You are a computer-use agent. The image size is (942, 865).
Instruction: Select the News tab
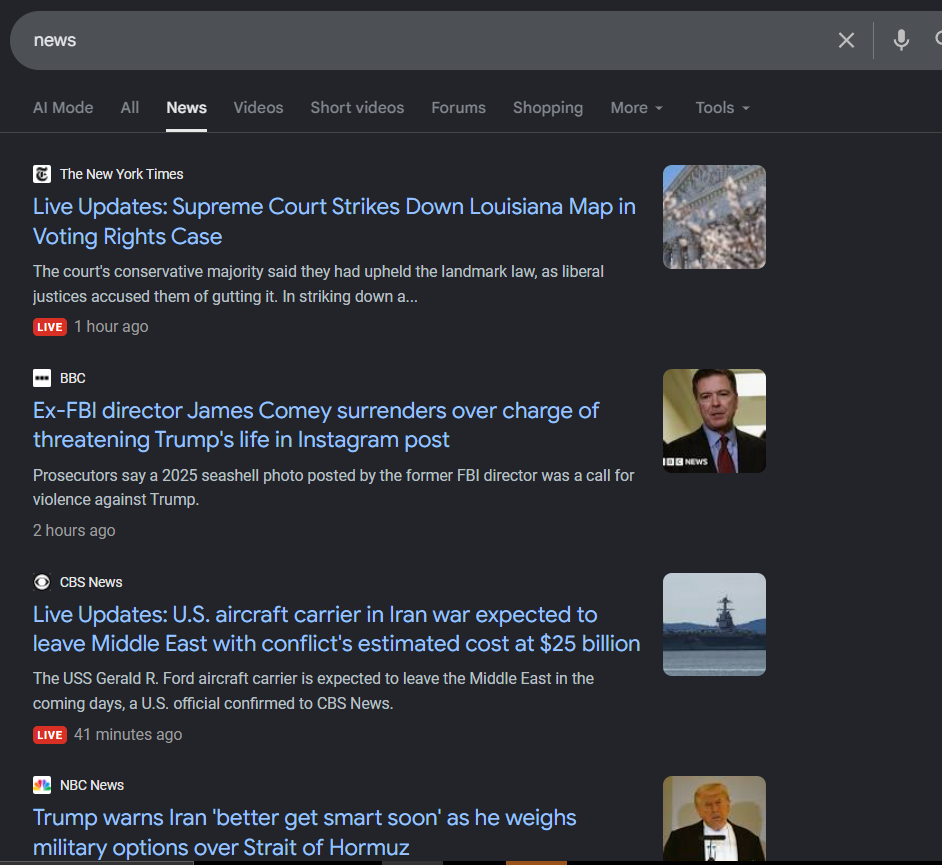coord(186,108)
